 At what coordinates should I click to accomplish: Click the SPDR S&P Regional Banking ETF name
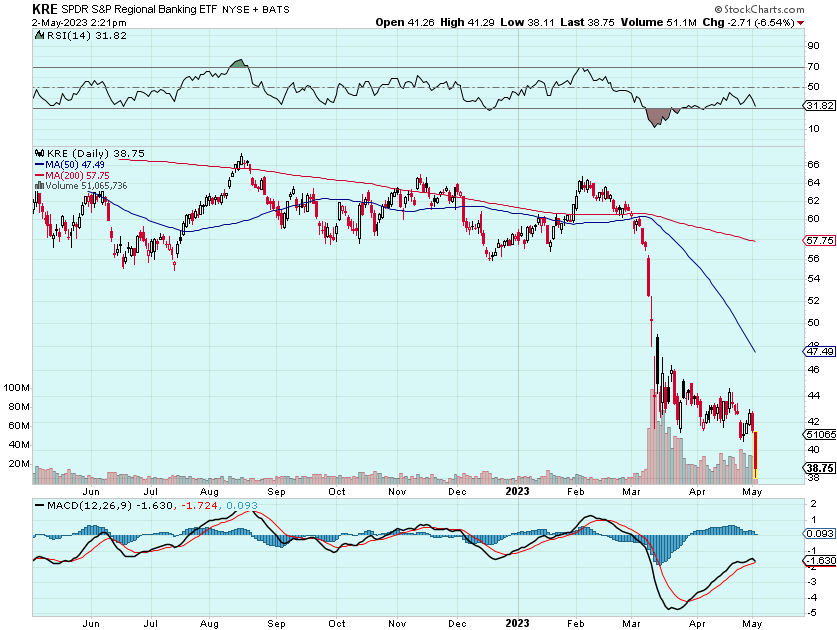tap(139, 10)
